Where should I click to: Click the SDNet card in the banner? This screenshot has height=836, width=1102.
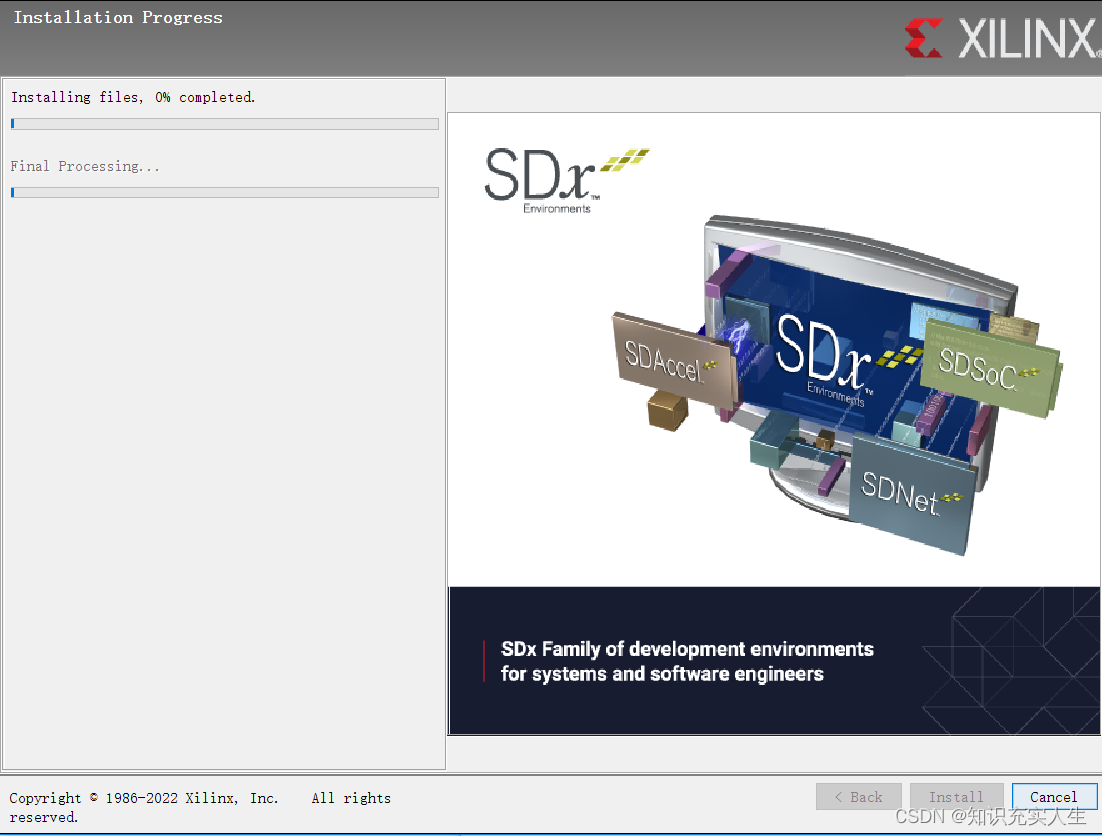pos(912,494)
